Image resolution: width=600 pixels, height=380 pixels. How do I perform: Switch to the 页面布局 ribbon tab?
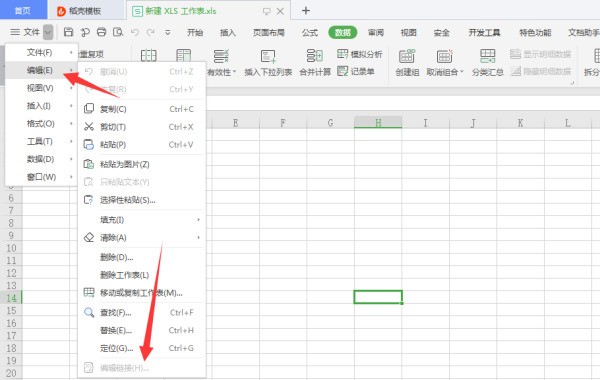click(269, 33)
